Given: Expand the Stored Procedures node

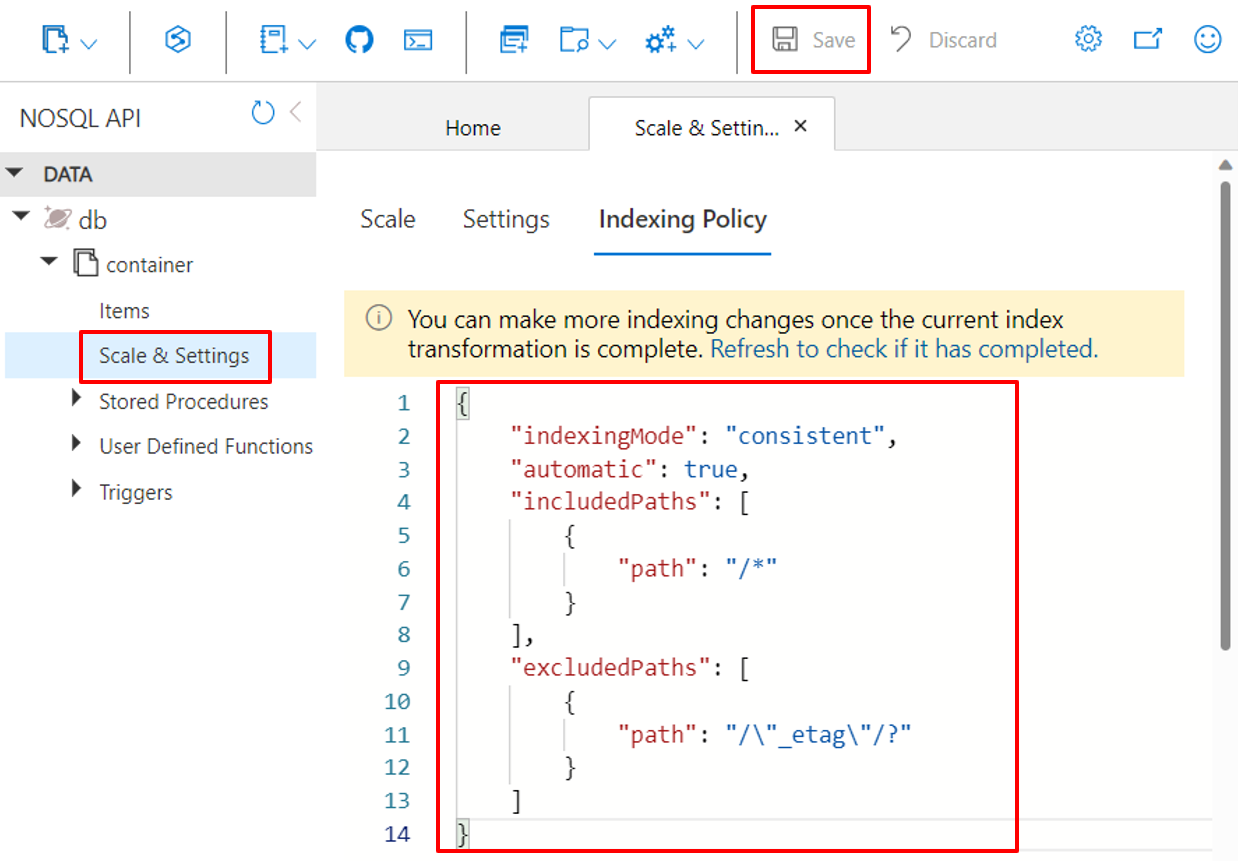Looking at the screenshot, I should pos(77,399).
